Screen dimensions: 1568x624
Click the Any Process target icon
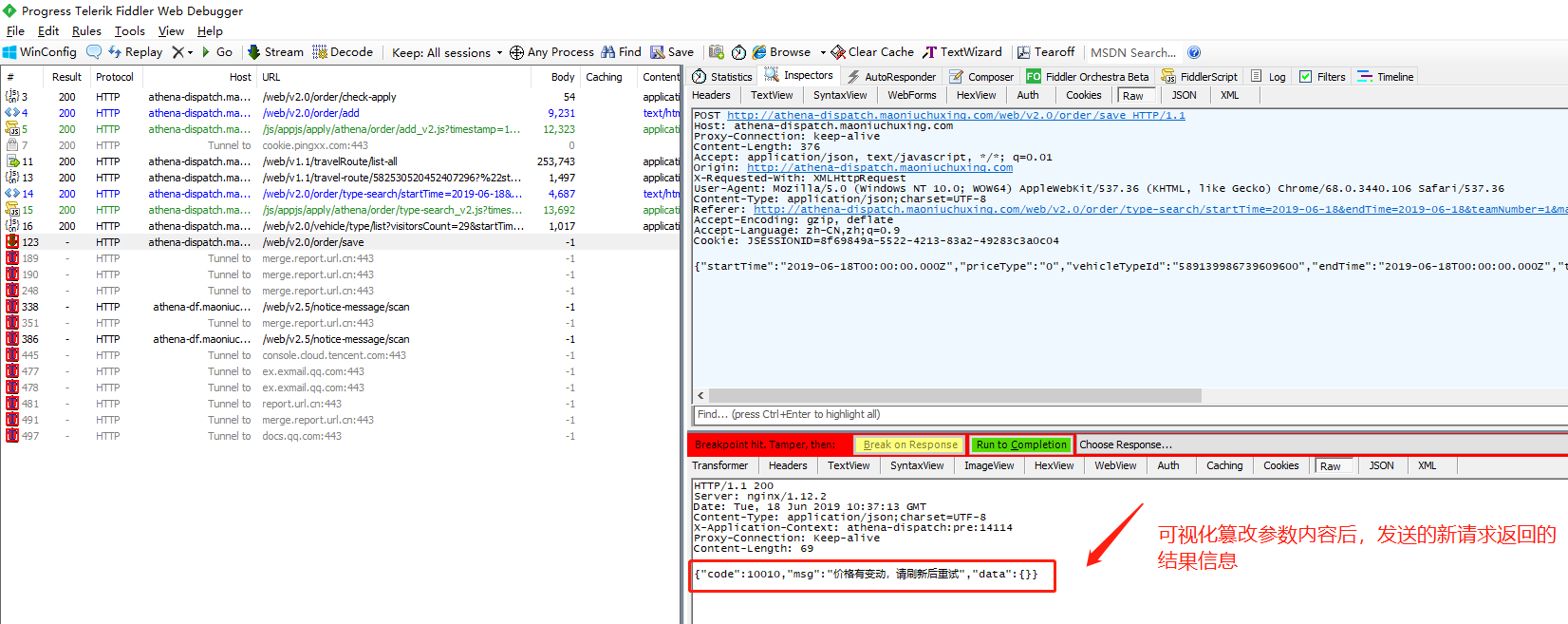click(516, 52)
